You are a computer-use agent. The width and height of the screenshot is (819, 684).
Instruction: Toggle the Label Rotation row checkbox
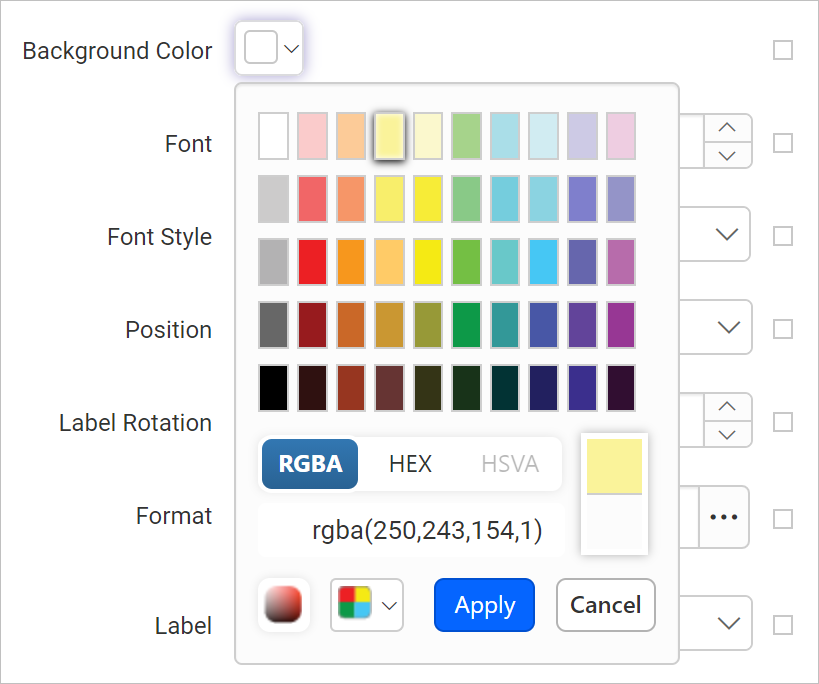point(782,422)
